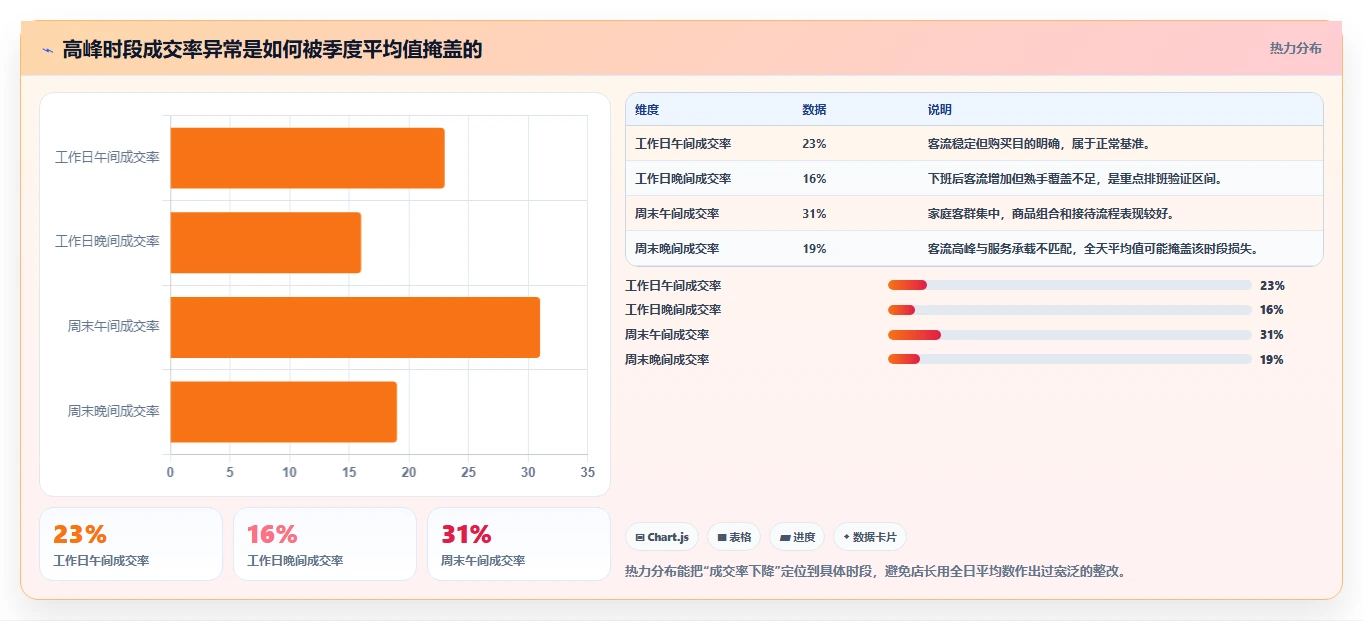Click the 16% value in the table
Image resolution: width=1363 pixels, height=621 pixels.
(814, 179)
